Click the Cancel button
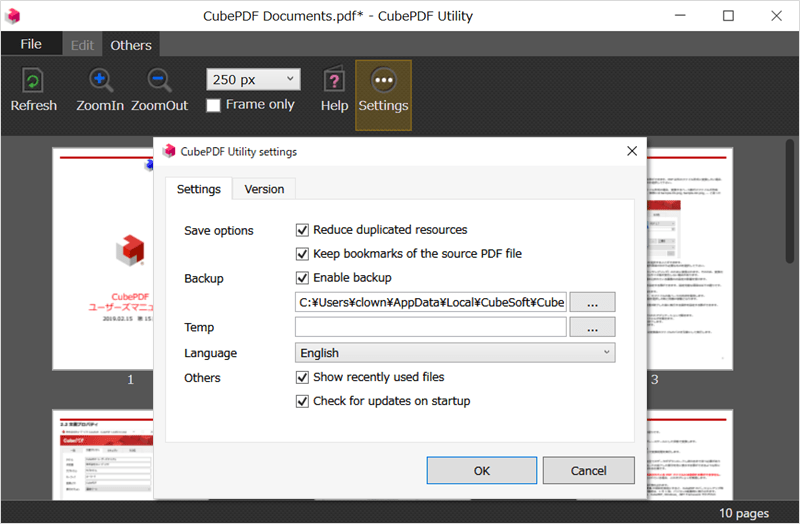The height and width of the screenshot is (524, 800). [588, 470]
